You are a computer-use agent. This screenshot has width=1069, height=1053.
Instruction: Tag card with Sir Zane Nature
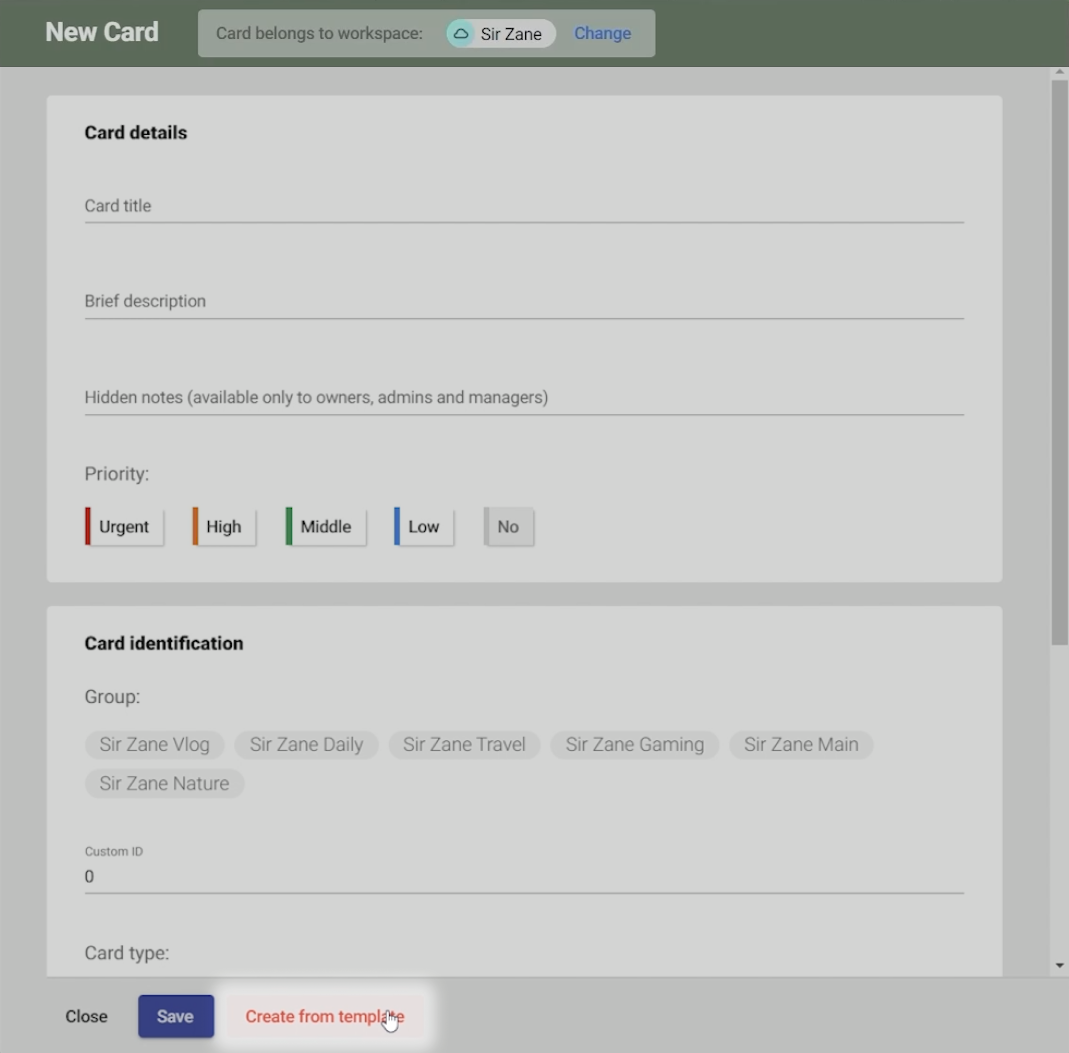click(x=164, y=784)
